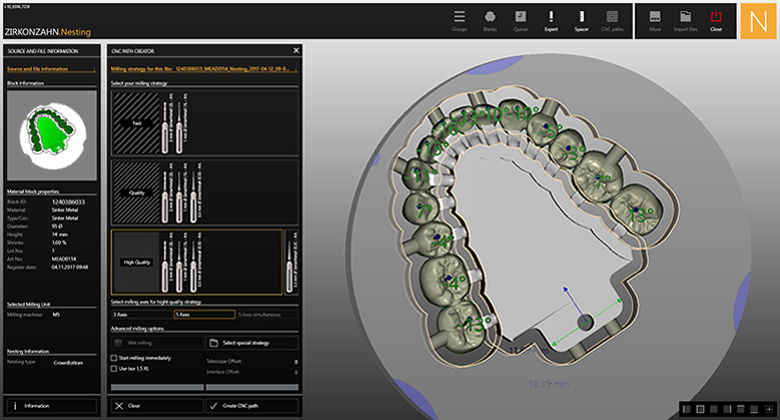Open the Source and file information tab
Screen dimensions: 780x420
pyautogui.click(x=38, y=69)
